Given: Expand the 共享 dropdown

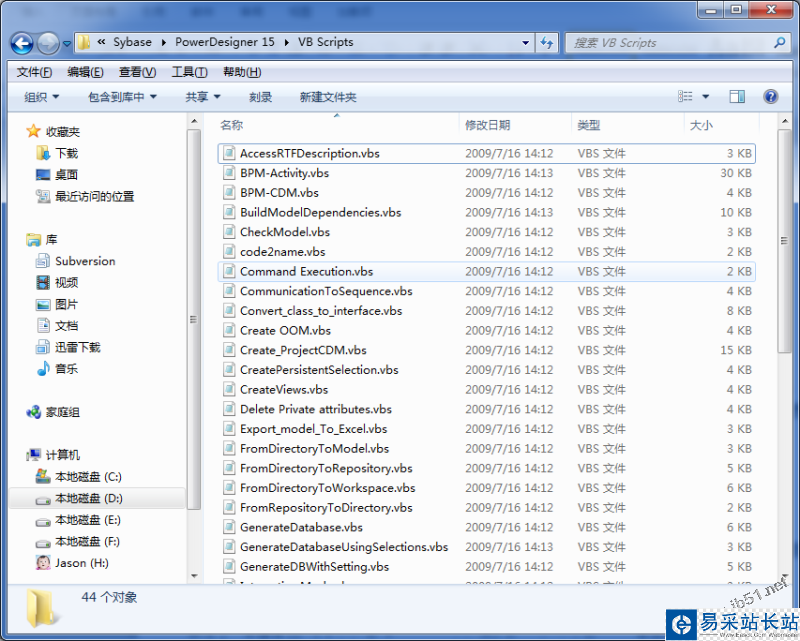Looking at the screenshot, I should click(203, 97).
